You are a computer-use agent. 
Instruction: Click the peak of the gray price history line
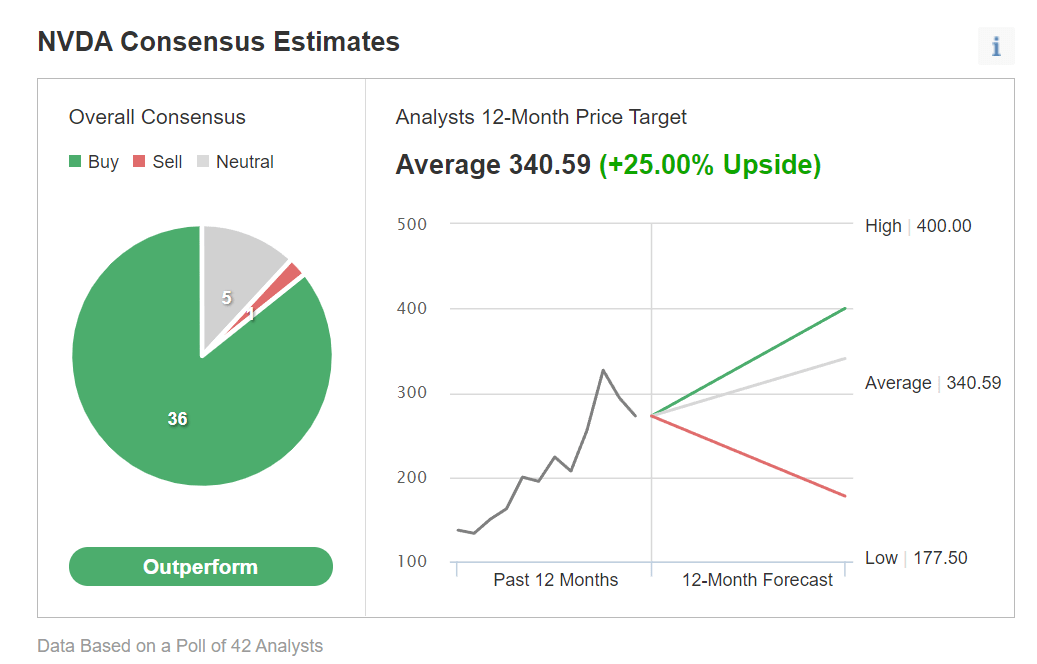point(603,370)
